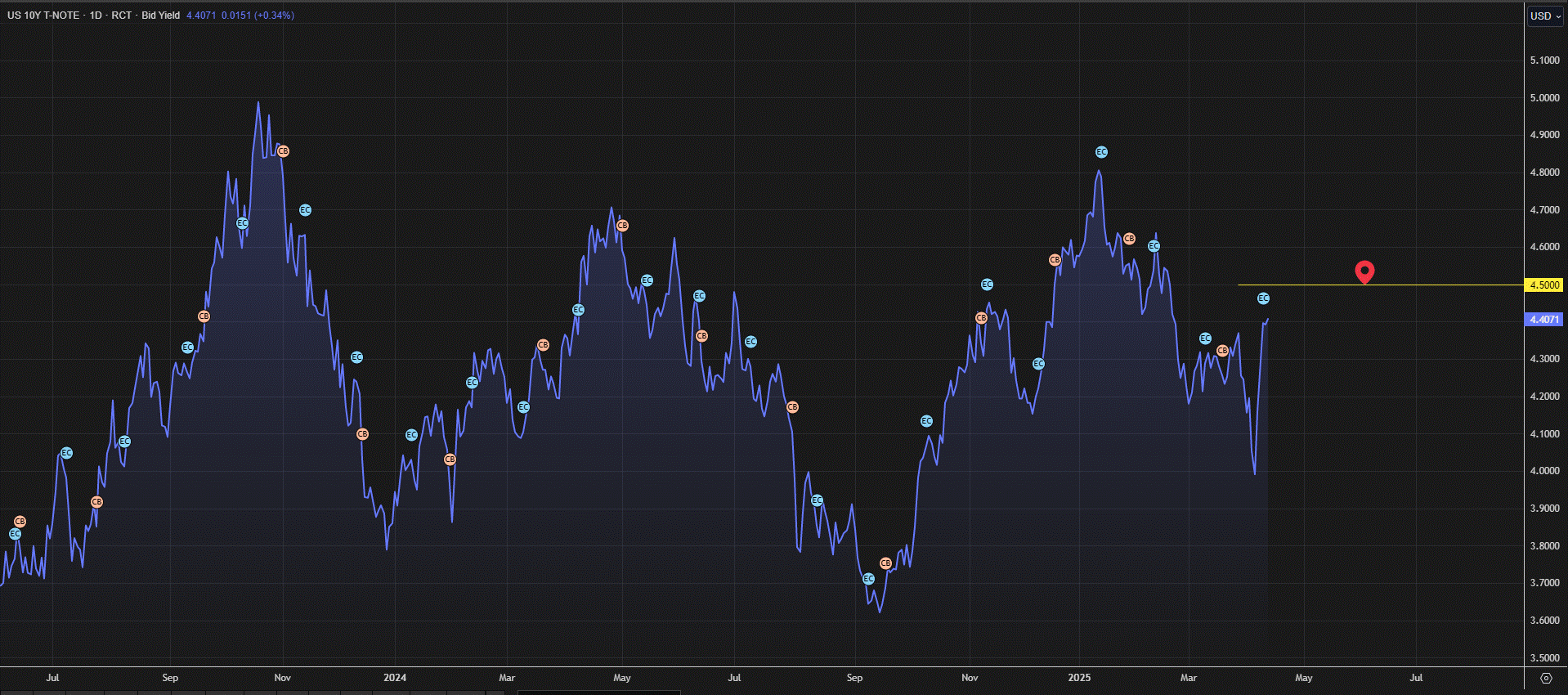1568x695 pixels.
Task: Open CB marker near 4.57 in December 2024
Action: [1055, 260]
